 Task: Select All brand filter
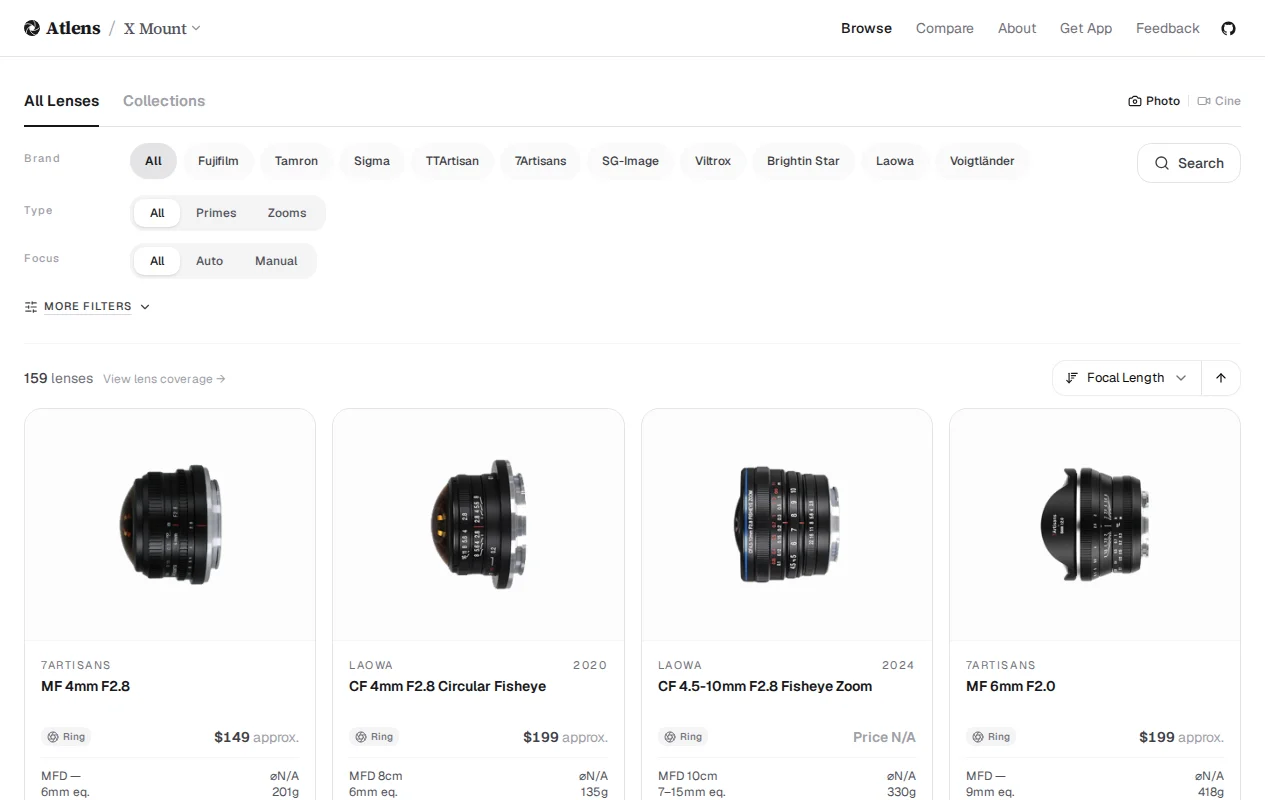pos(153,161)
